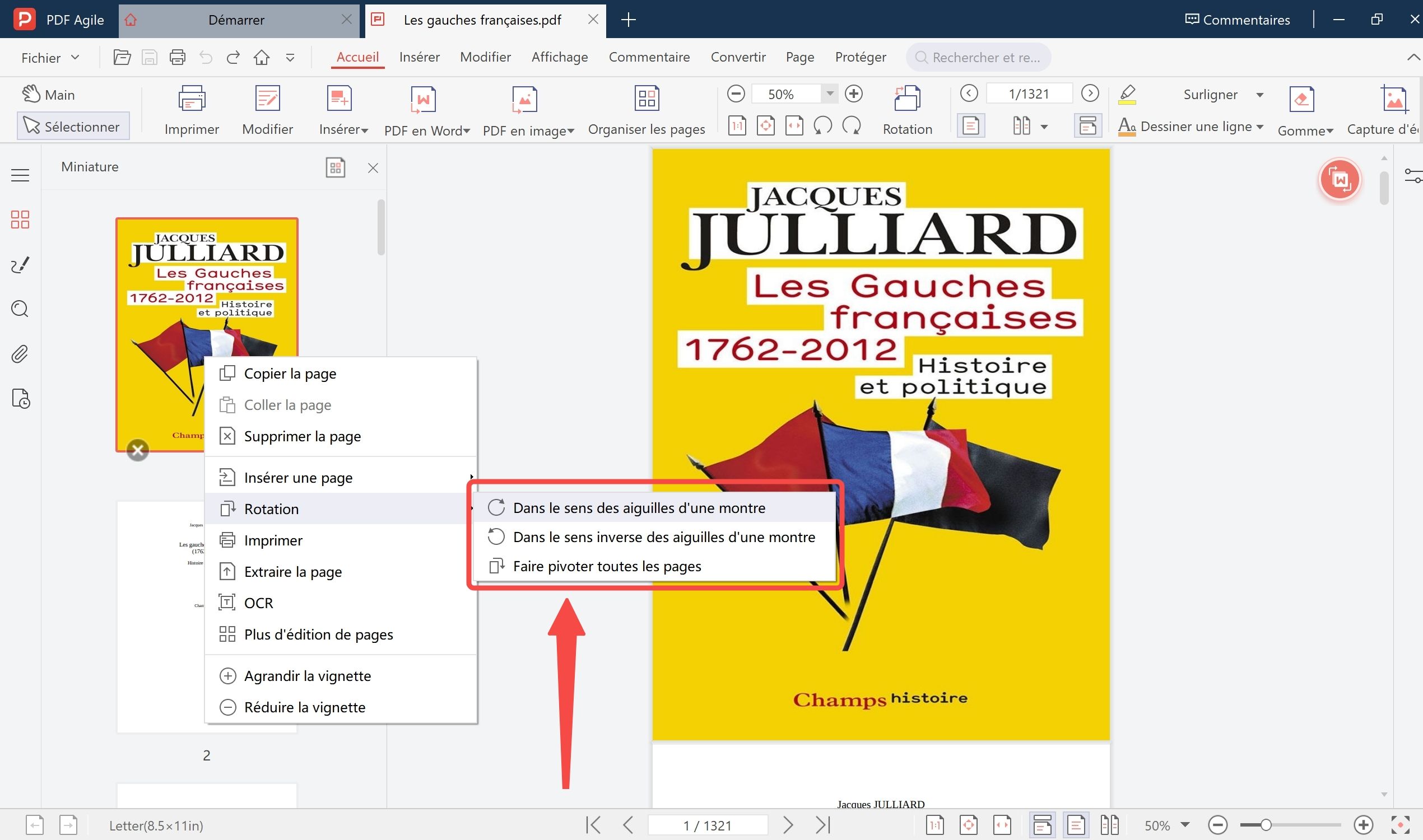Expand the Fichier menu
The width and height of the screenshot is (1423, 840).
pos(50,58)
